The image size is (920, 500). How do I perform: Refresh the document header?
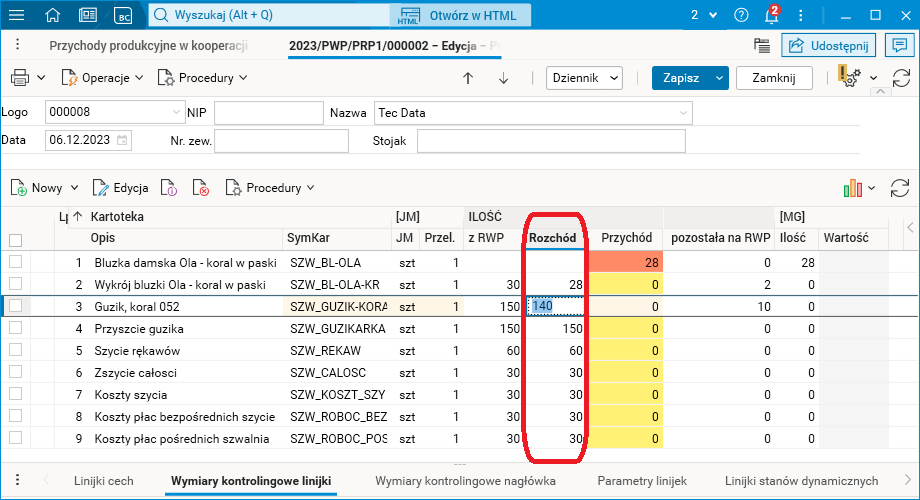click(x=901, y=78)
